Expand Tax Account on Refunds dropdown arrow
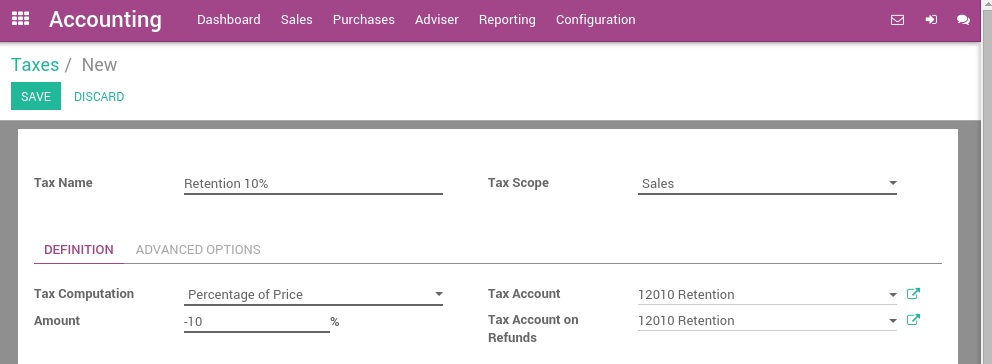 (x=893, y=321)
